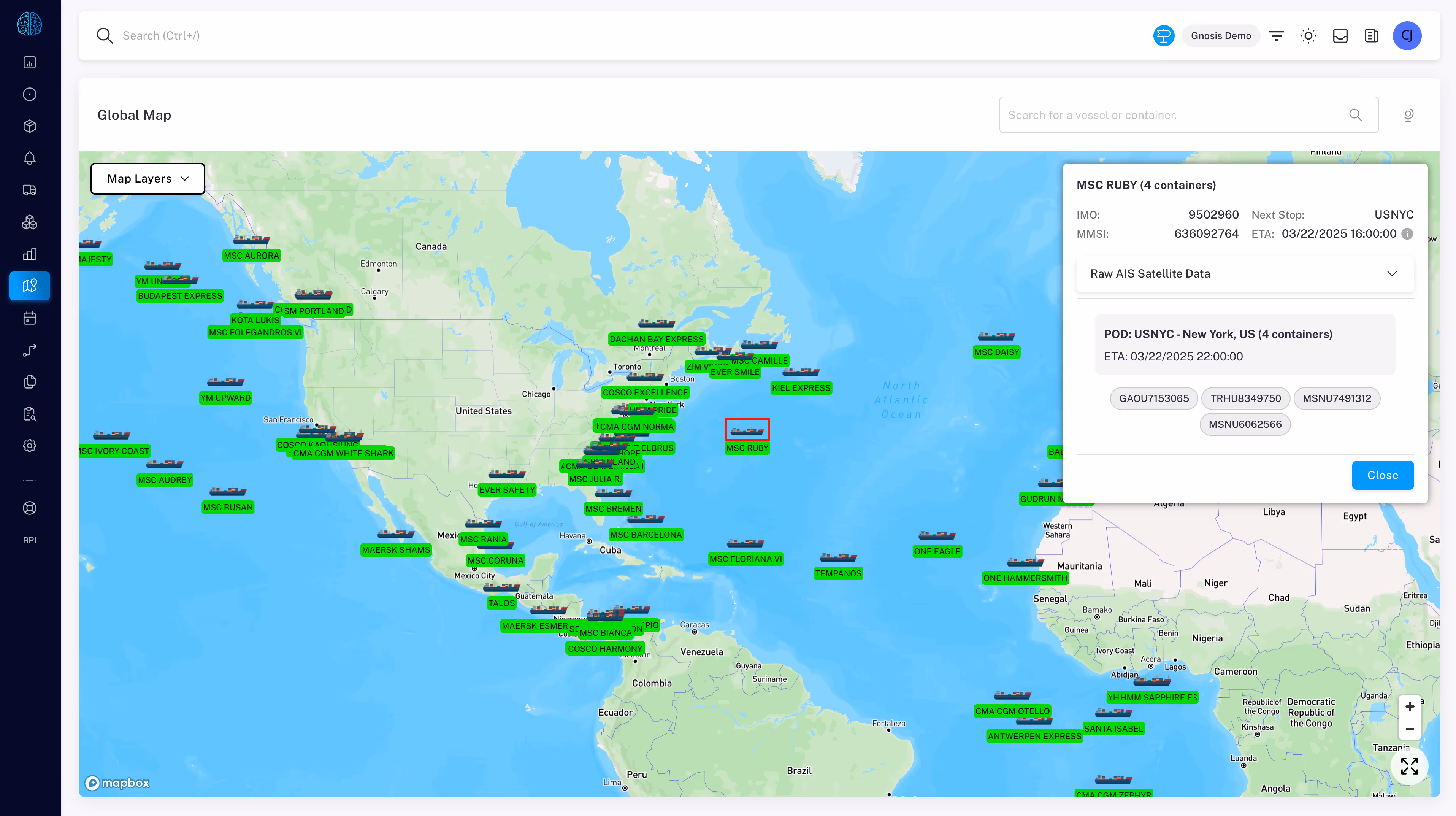Click the ETA info icon
This screenshot has width=1456, height=816.
click(1407, 233)
